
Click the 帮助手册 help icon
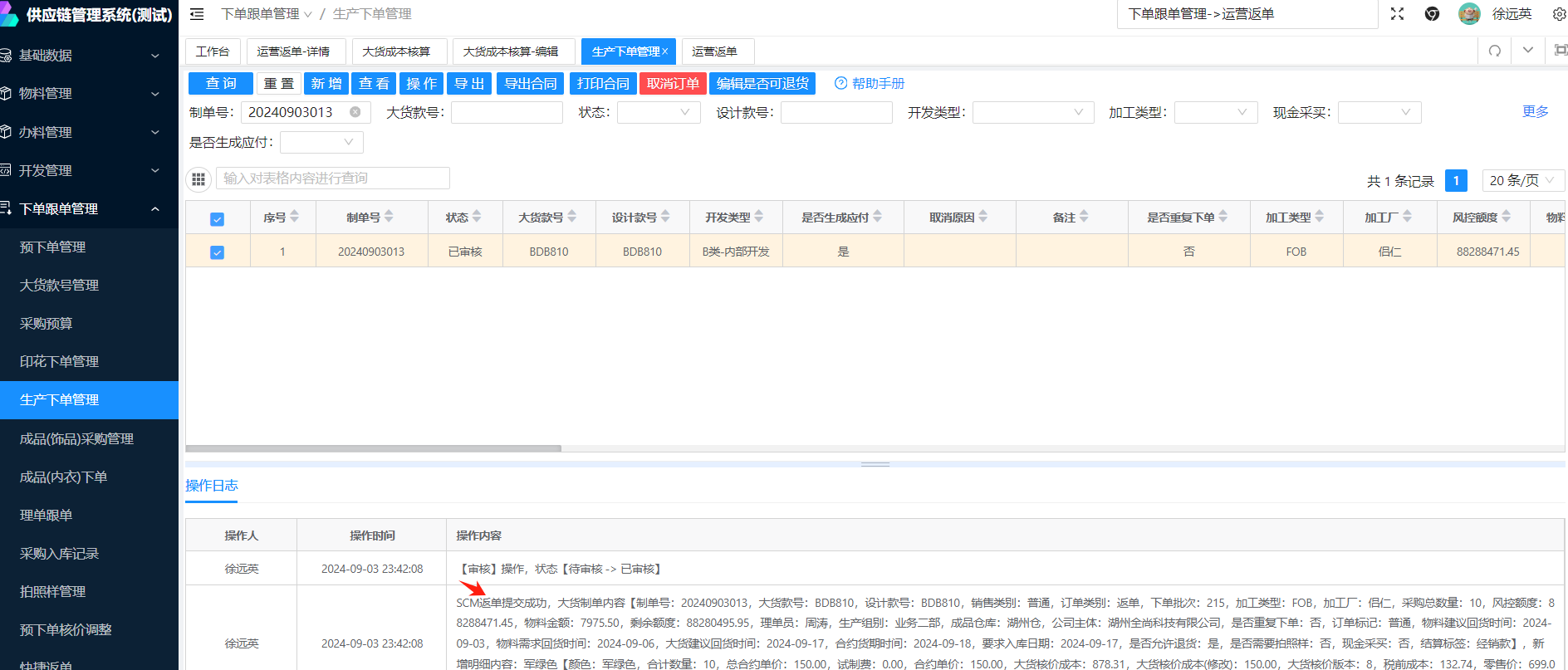coord(840,83)
